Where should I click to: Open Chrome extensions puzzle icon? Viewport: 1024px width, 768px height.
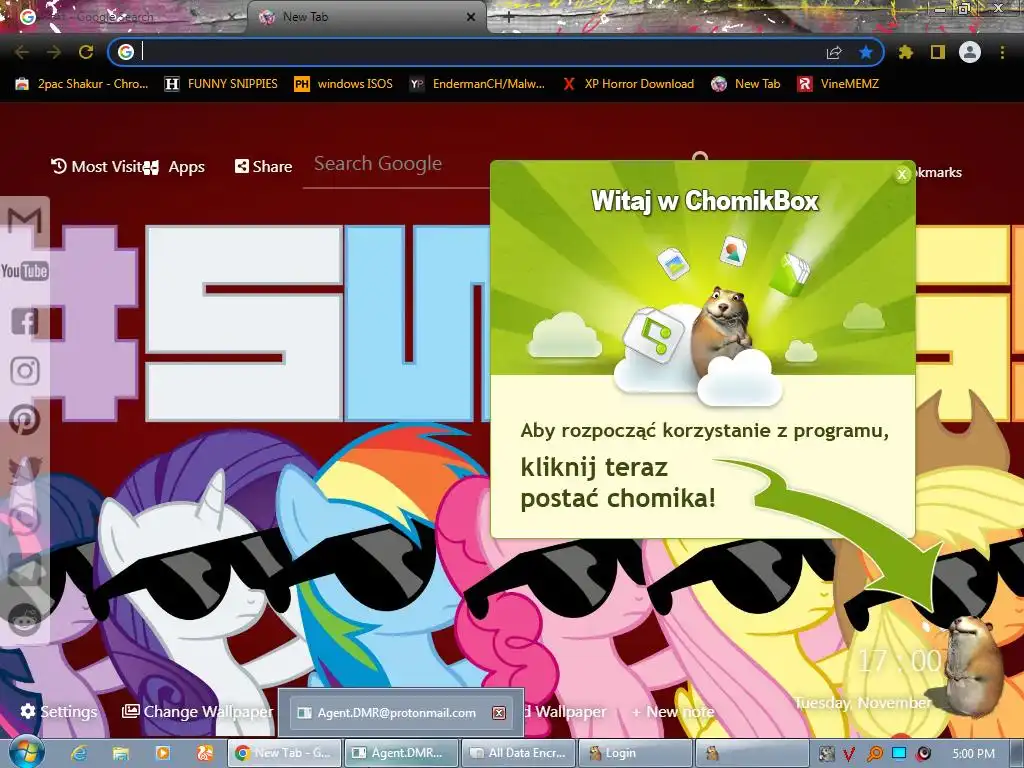pyautogui.click(x=906, y=52)
